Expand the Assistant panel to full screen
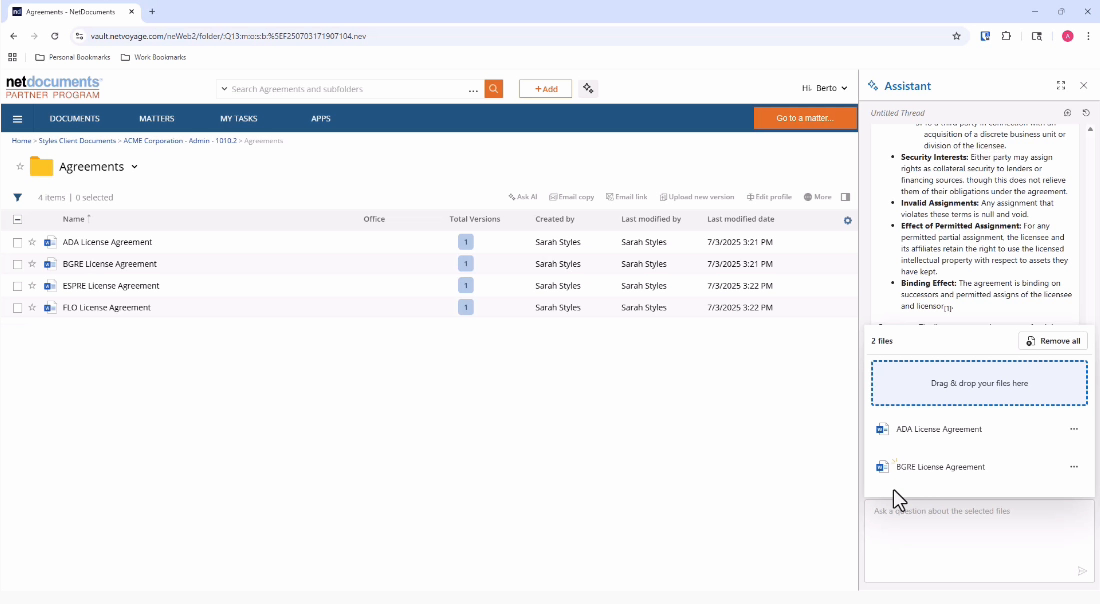 point(1061,86)
